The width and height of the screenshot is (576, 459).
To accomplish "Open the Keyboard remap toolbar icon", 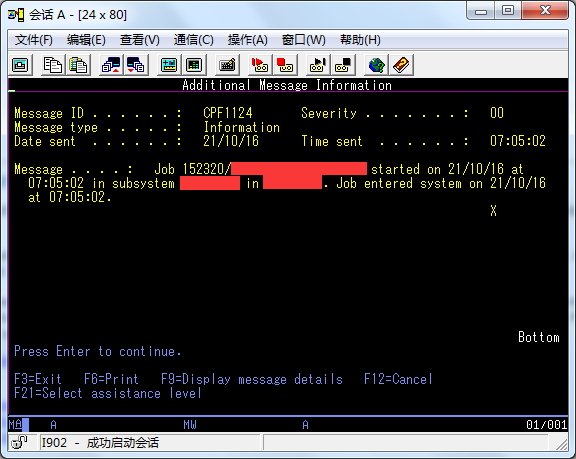I will [x=227, y=65].
